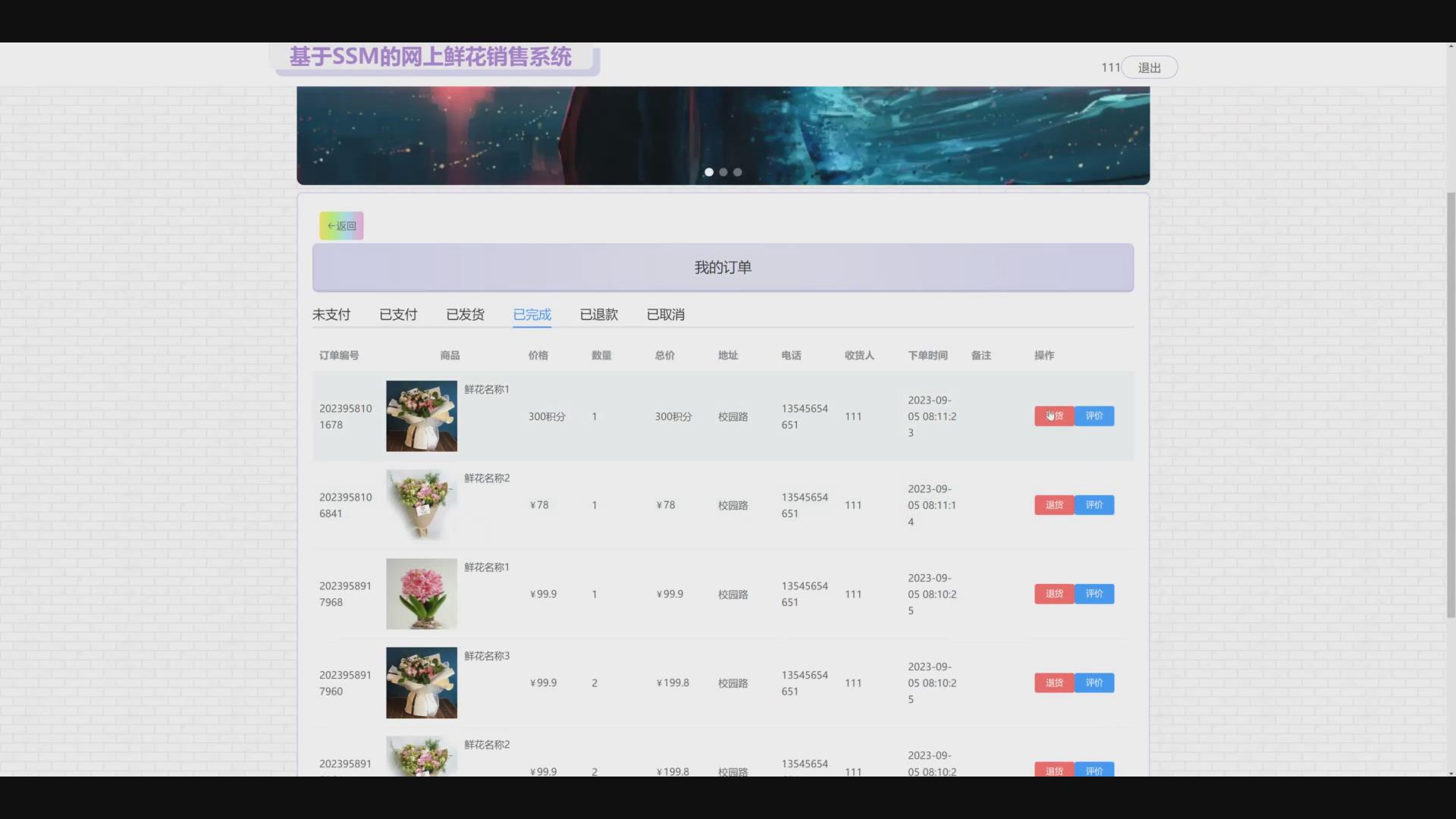
Task: Click 退货 for order ending 6841
Action: click(1054, 505)
